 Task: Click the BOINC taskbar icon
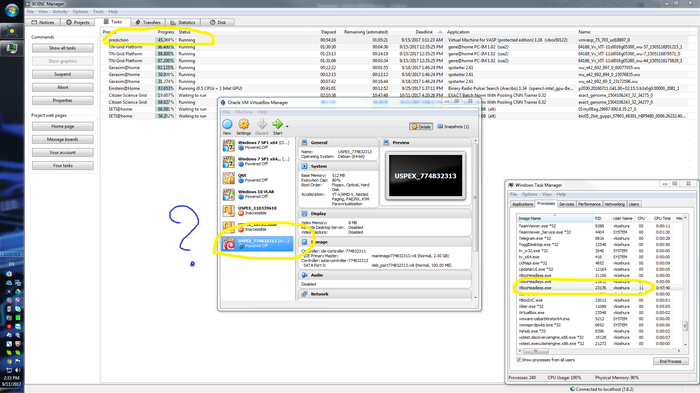coord(12,31)
